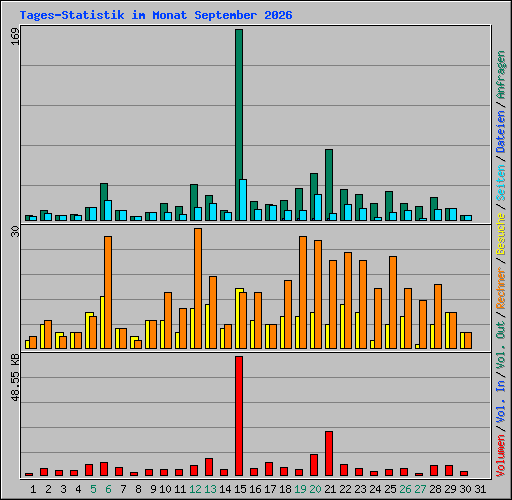Click the red Volumen bar for day 21

[329, 453]
